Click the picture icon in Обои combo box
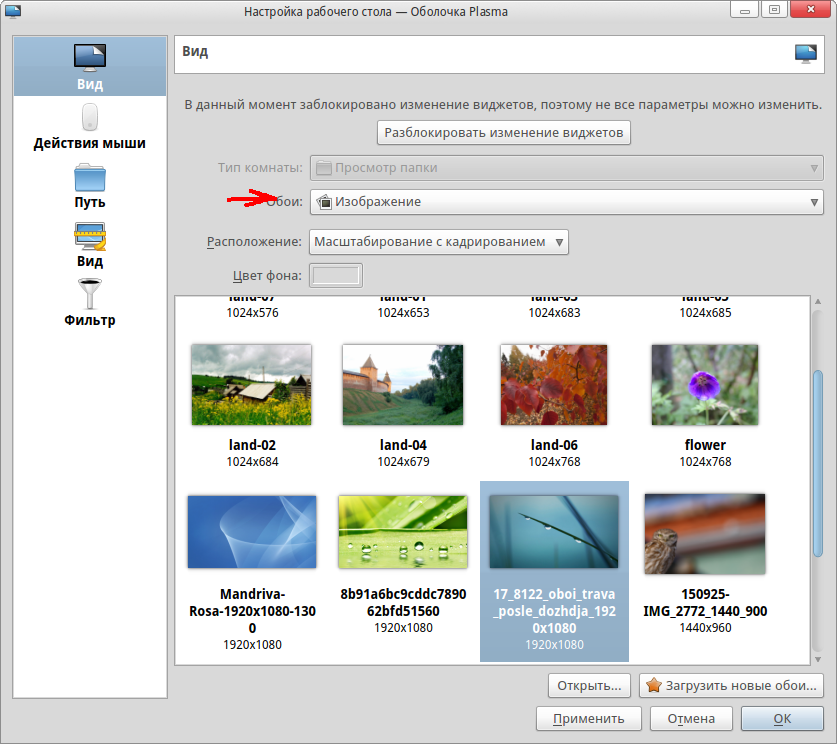Image resolution: width=837 pixels, height=744 pixels. tap(324, 202)
